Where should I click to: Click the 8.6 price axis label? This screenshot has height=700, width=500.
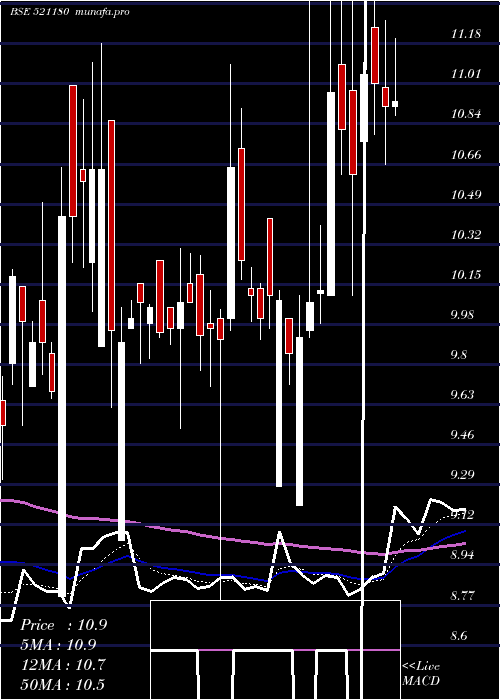coord(460,636)
